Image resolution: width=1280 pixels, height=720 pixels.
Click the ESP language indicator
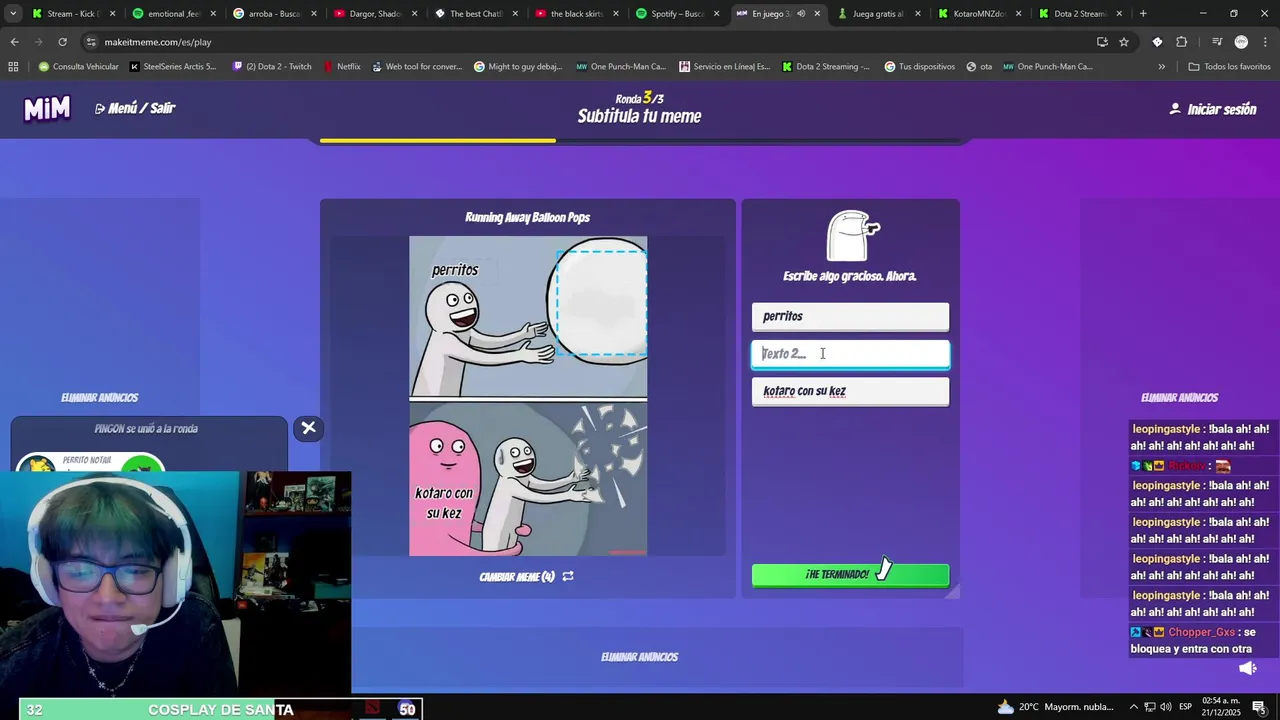click(x=1185, y=707)
